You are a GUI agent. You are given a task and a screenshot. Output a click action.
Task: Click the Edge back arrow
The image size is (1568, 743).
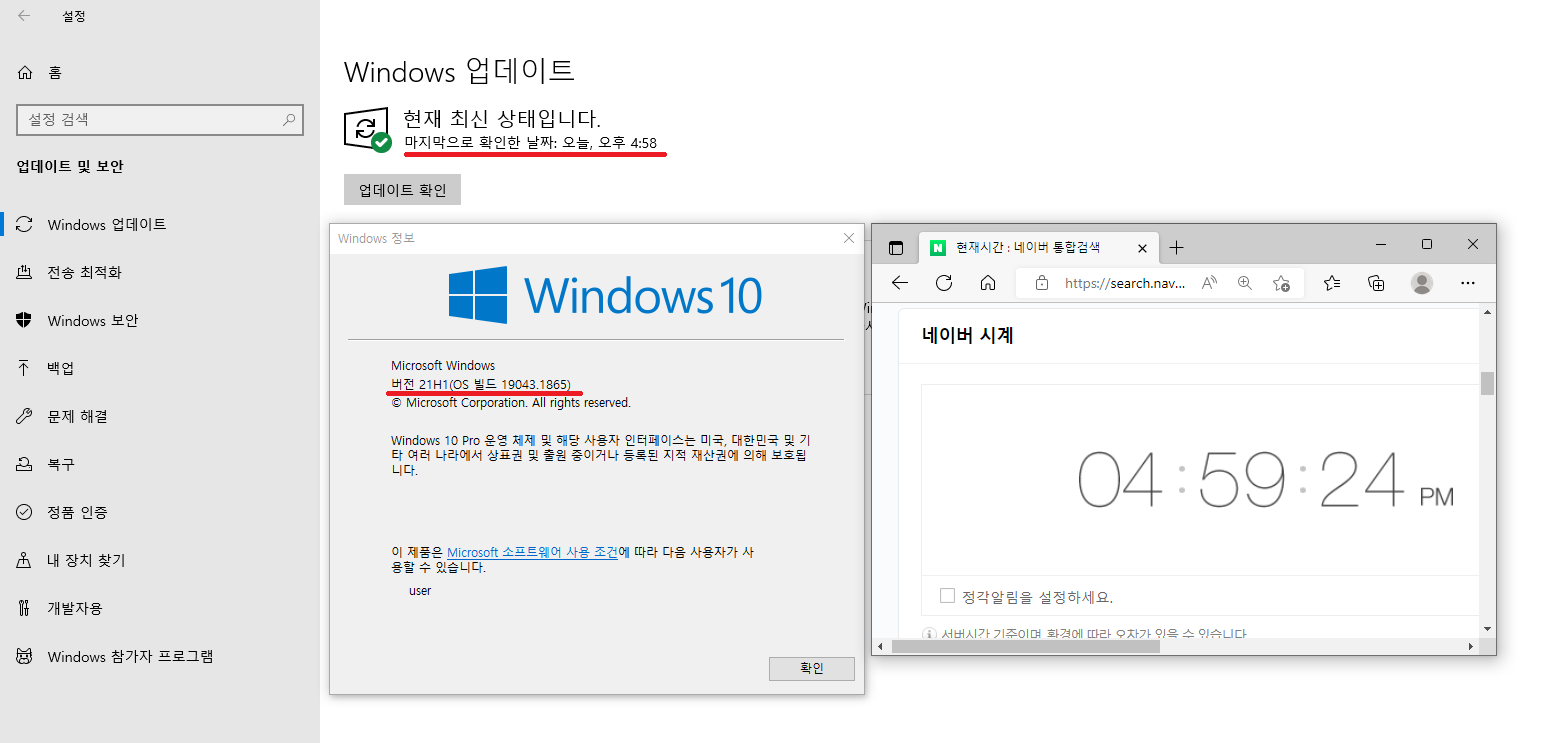pyautogui.click(x=899, y=283)
